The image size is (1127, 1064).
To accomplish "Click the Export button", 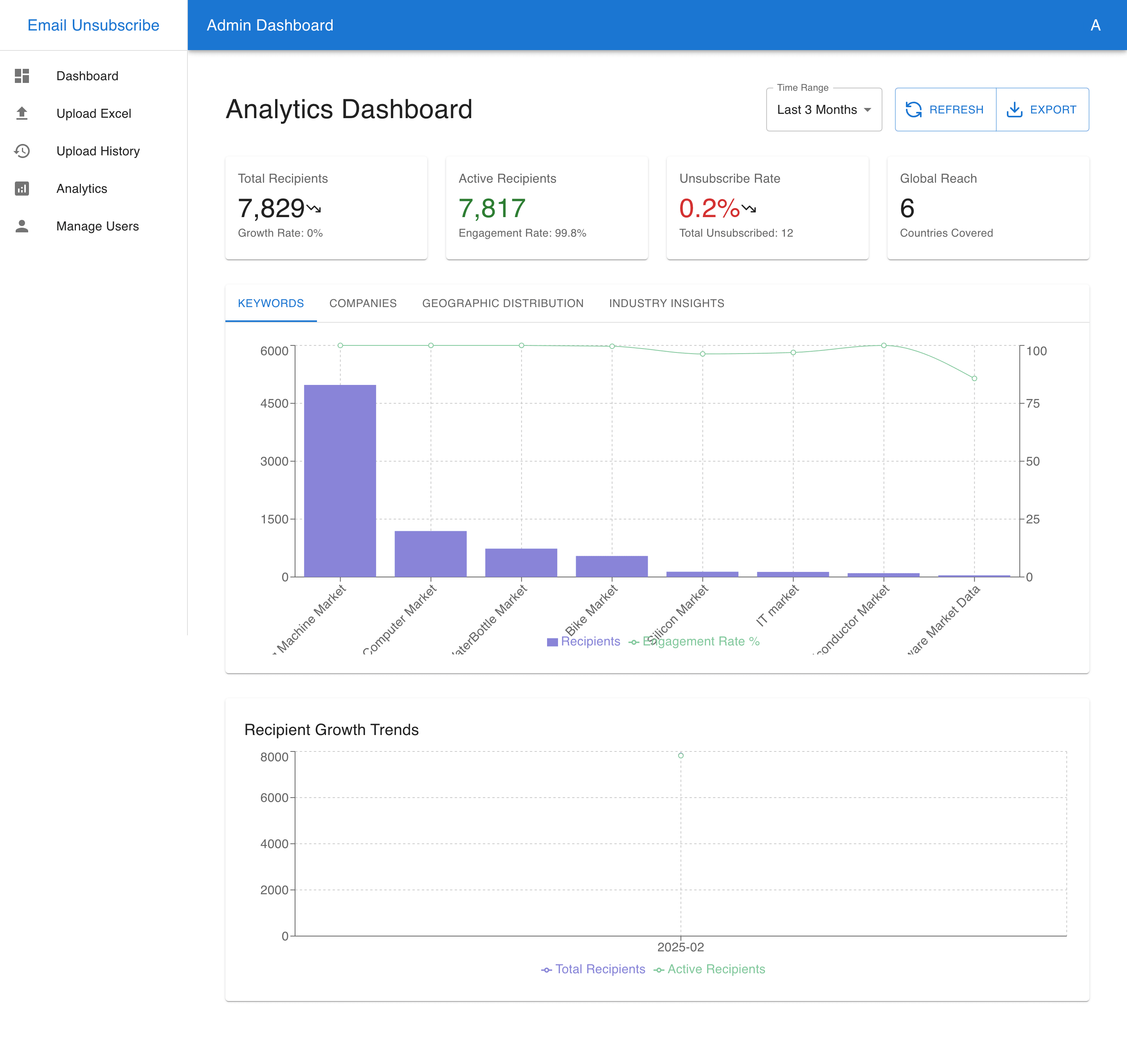I will coord(1042,110).
